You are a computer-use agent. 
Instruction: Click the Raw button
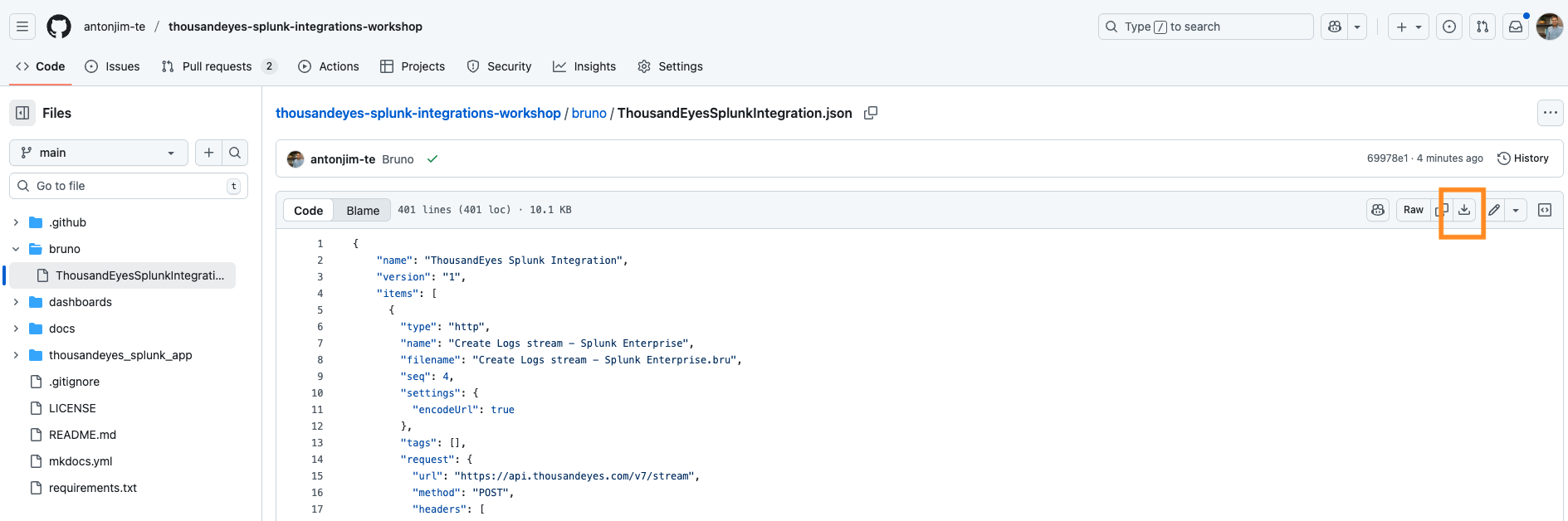1413,210
